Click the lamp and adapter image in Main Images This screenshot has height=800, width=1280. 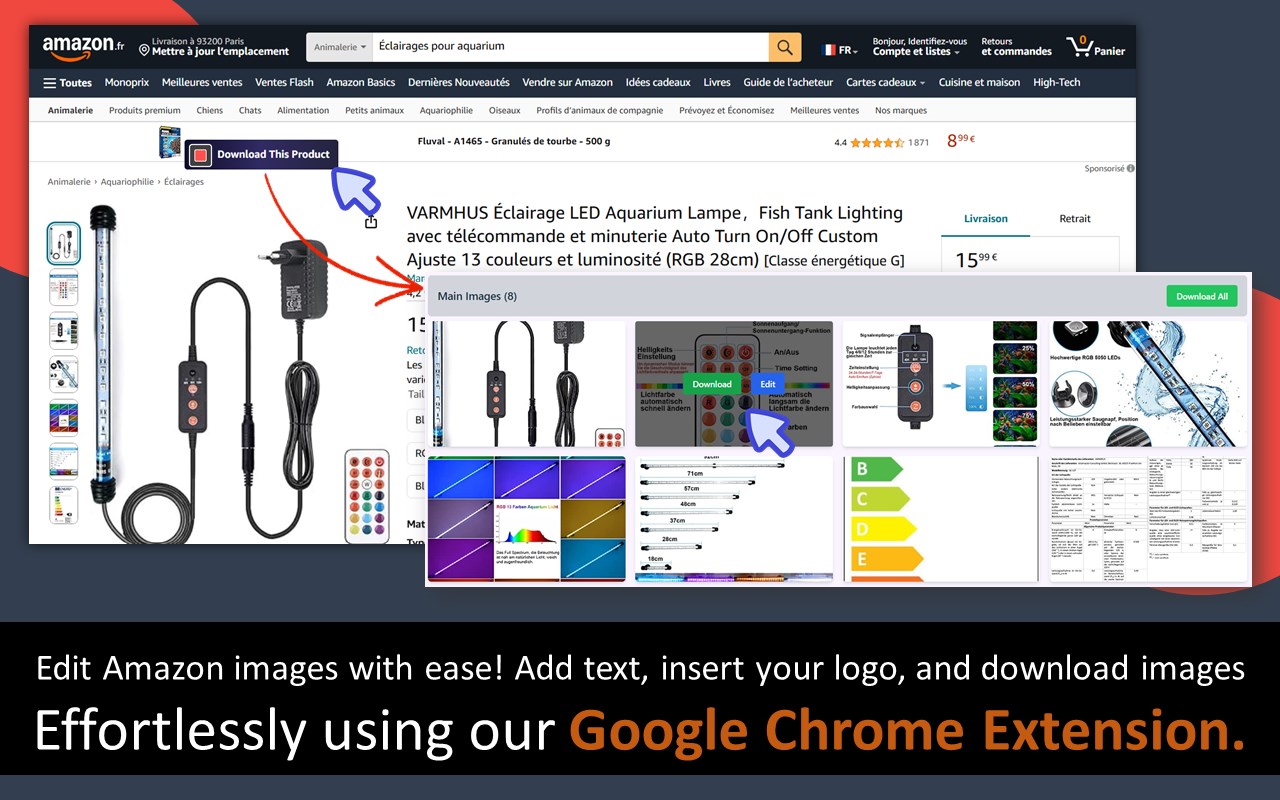click(x=527, y=383)
